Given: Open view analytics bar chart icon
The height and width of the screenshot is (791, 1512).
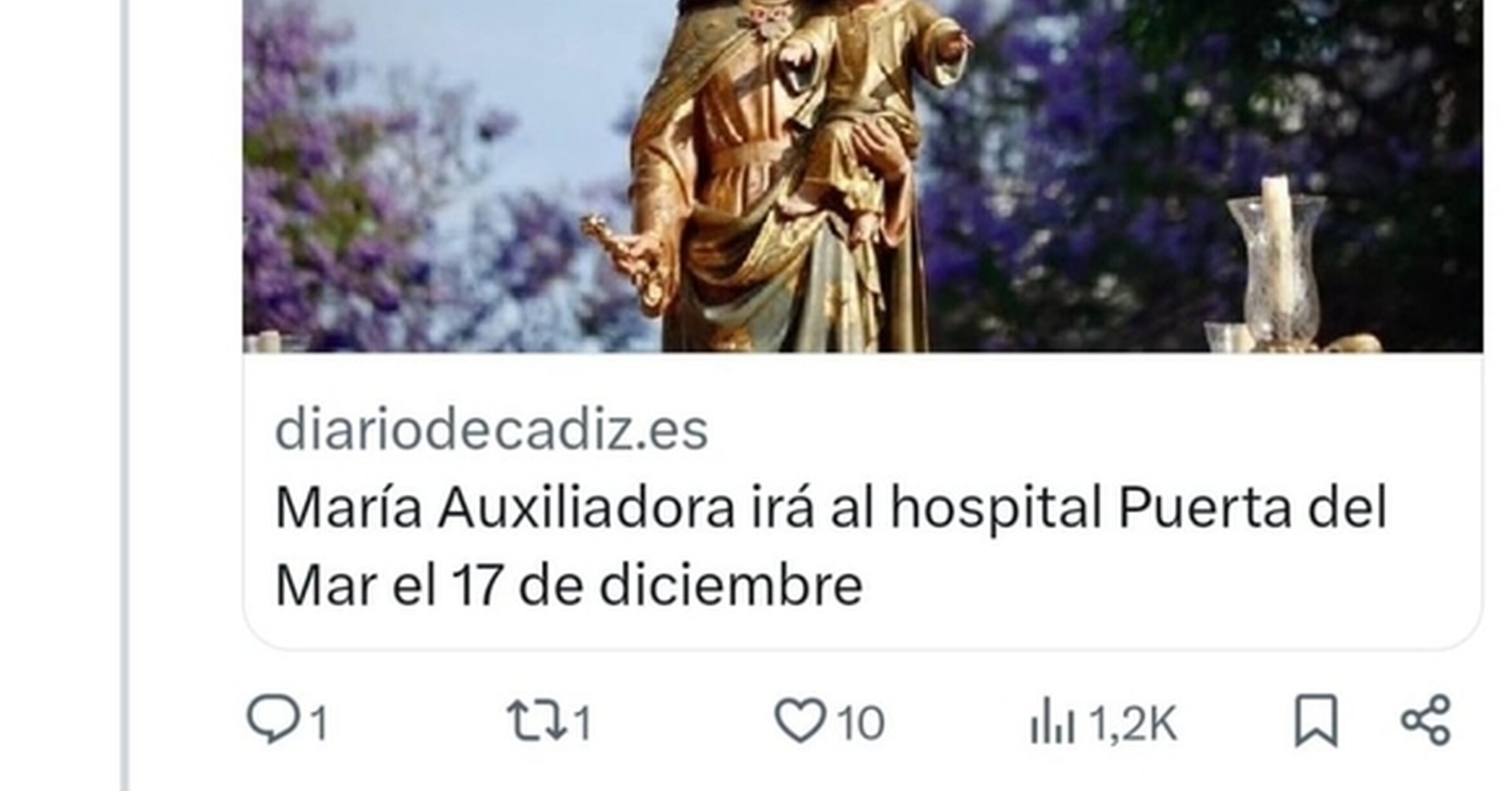Looking at the screenshot, I should coord(1052,721).
